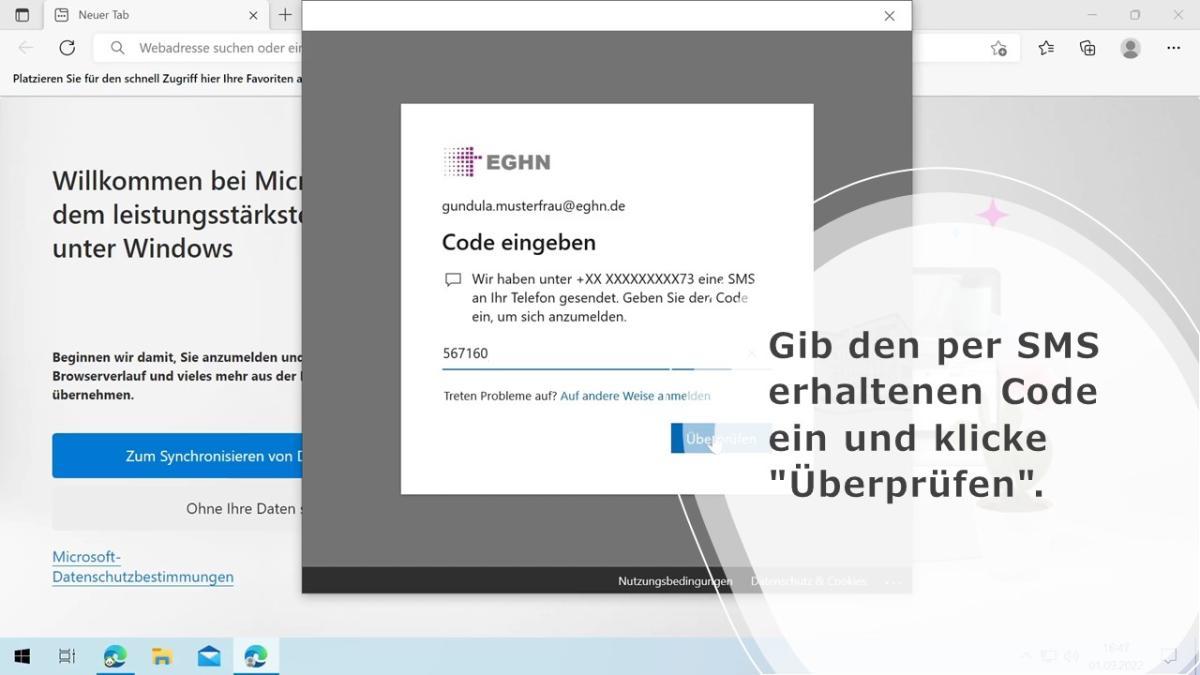Open Edge settings and more menu
The height and width of the screenshot is (675, 1200).
(1173, 48)
